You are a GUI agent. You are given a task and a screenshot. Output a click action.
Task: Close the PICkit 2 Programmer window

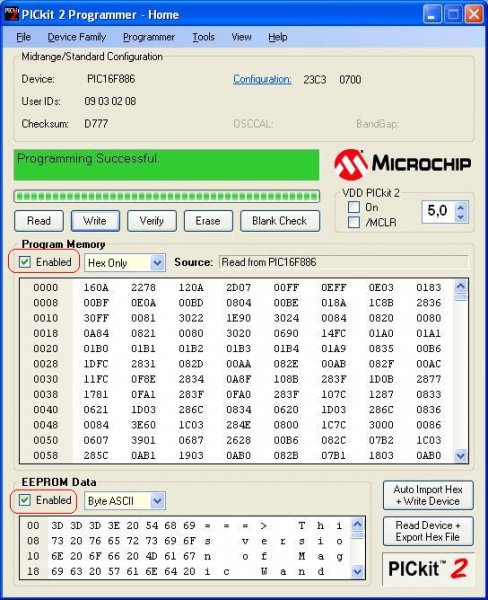point(474,15)
